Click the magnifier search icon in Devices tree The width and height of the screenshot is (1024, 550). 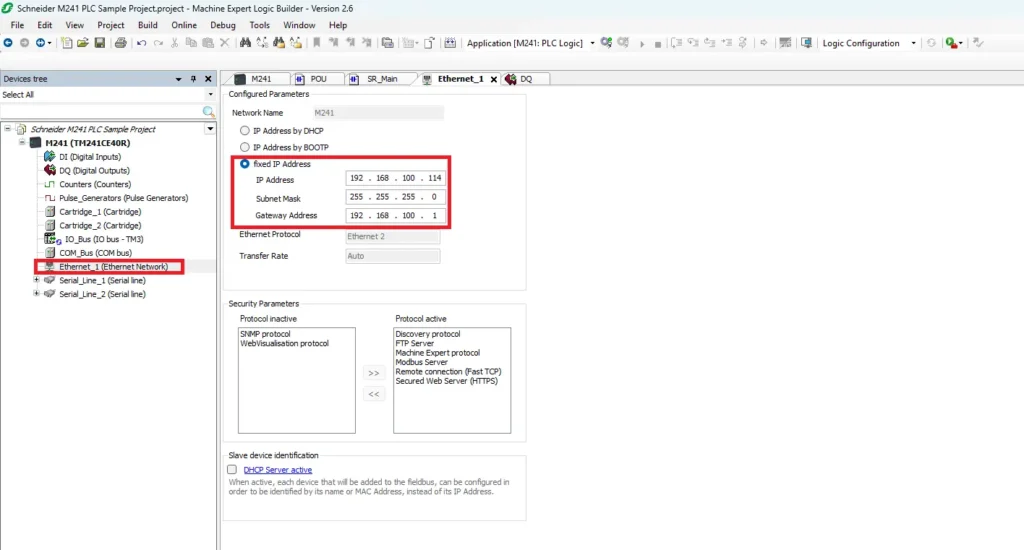pyautogui.click(x=208, y=112)
